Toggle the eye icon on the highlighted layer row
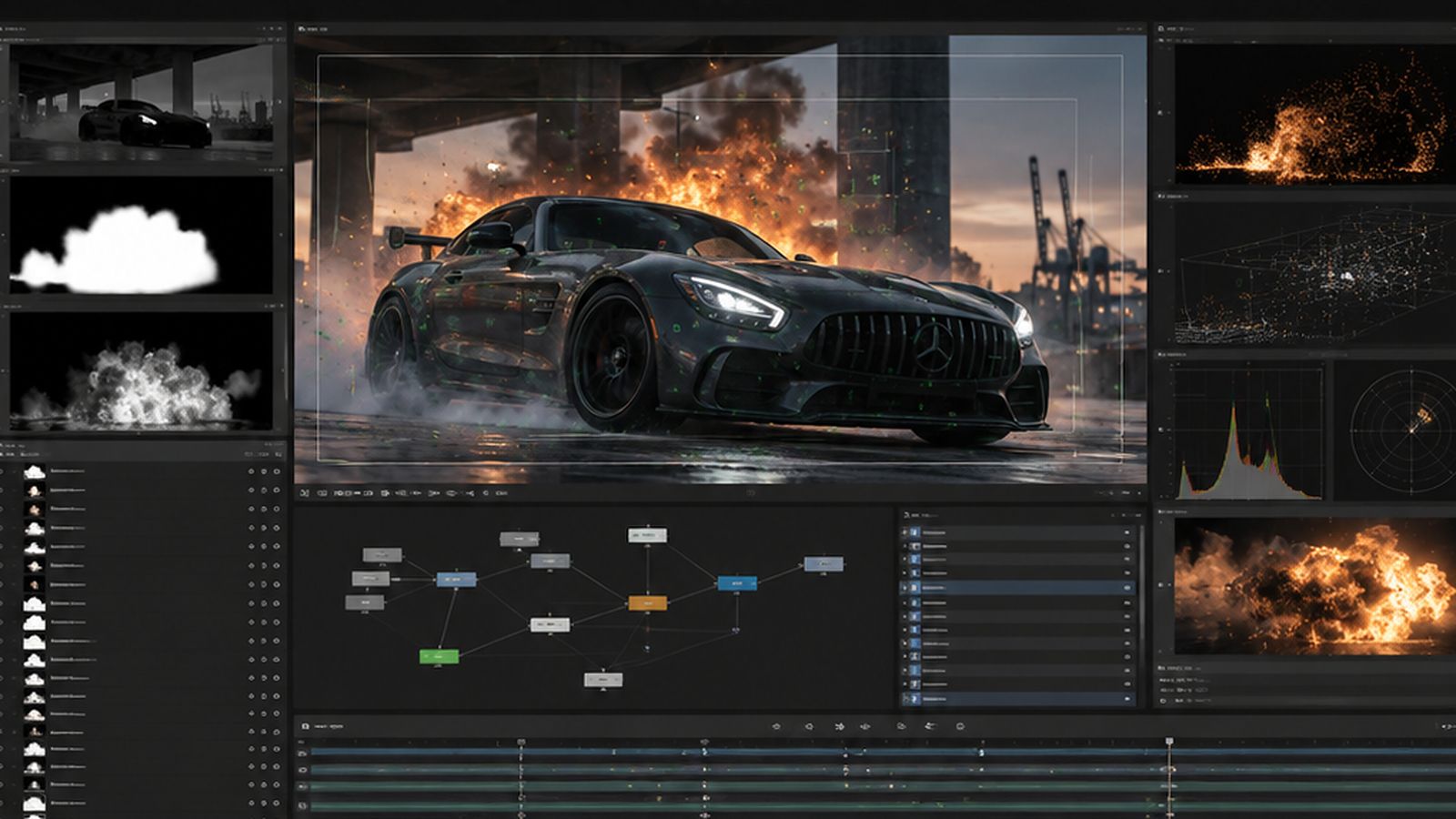1456x819 pixels. (1127, 588)
